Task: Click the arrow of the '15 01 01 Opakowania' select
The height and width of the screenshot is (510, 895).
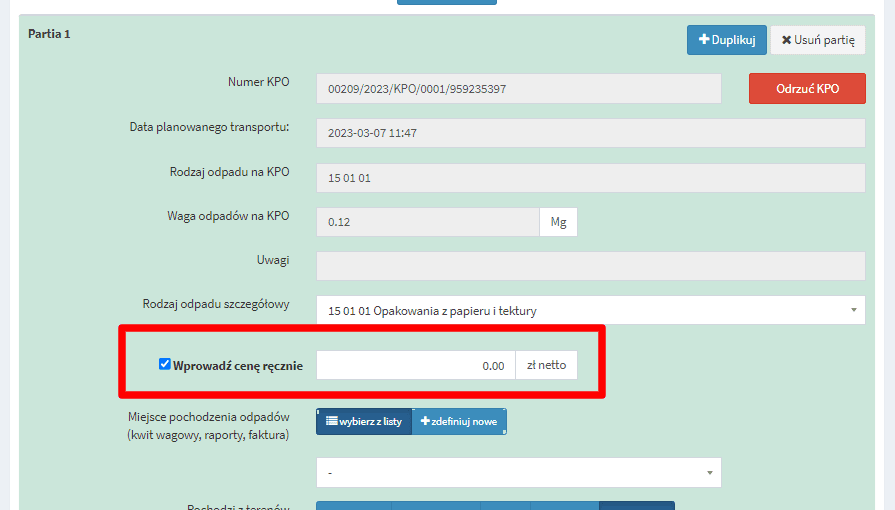Action: click(853, 311)
